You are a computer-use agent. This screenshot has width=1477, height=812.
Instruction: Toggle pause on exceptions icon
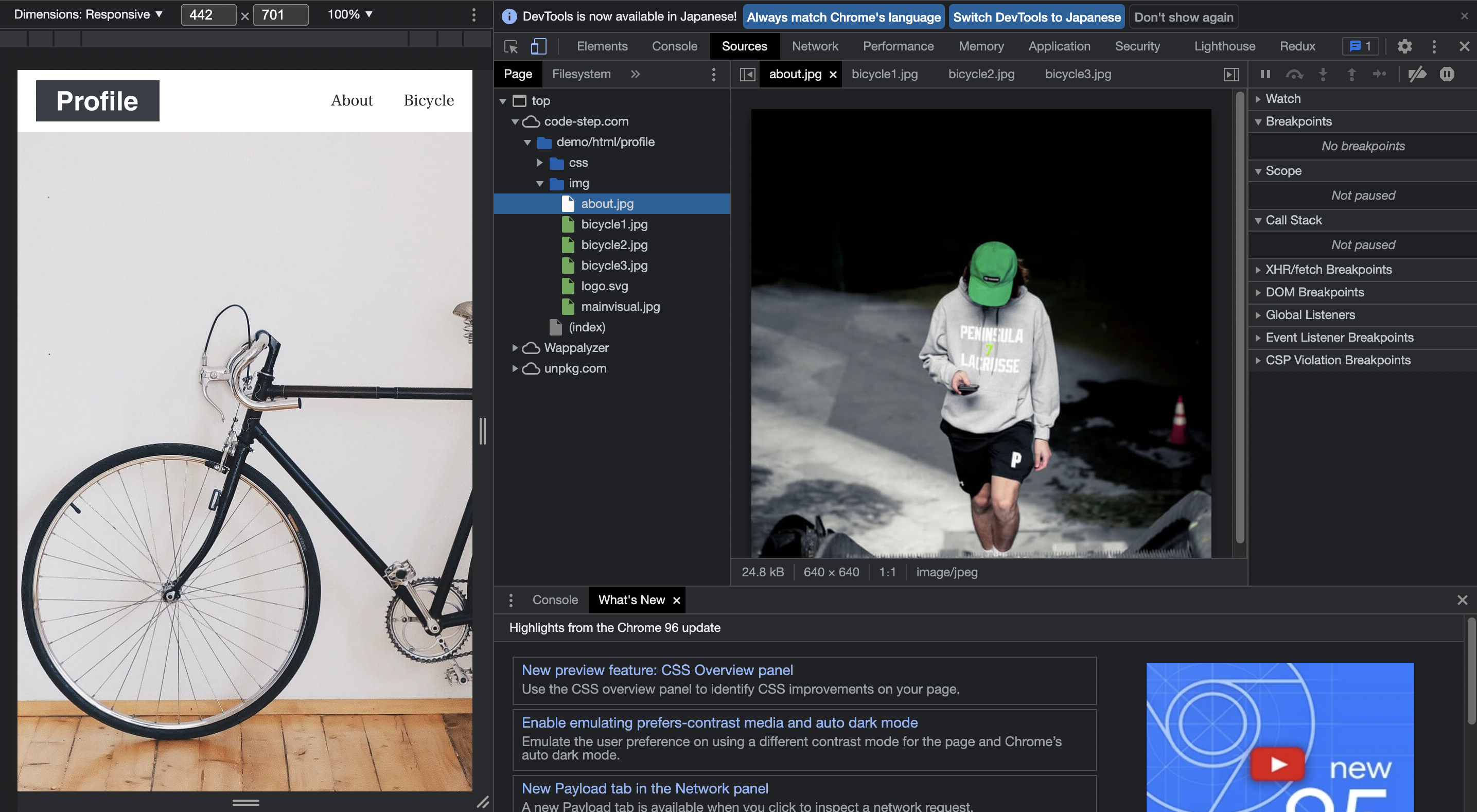tap(1447, 74)
